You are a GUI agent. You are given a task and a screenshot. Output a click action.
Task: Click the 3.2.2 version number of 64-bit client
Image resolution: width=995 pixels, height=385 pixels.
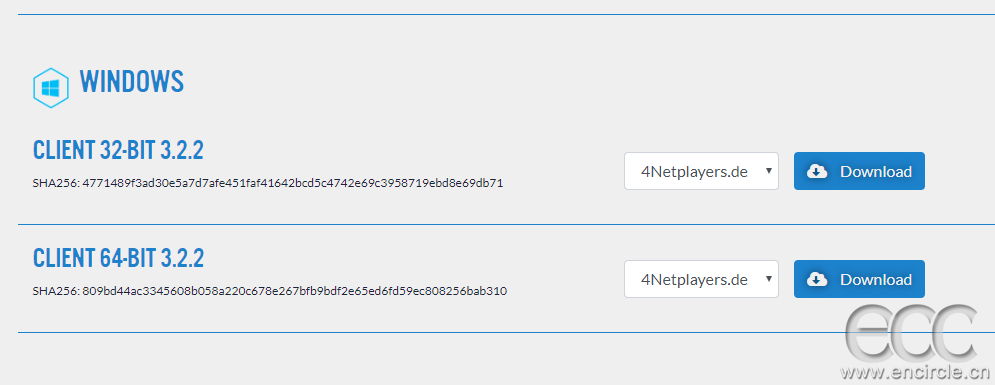tap(182, 258)
